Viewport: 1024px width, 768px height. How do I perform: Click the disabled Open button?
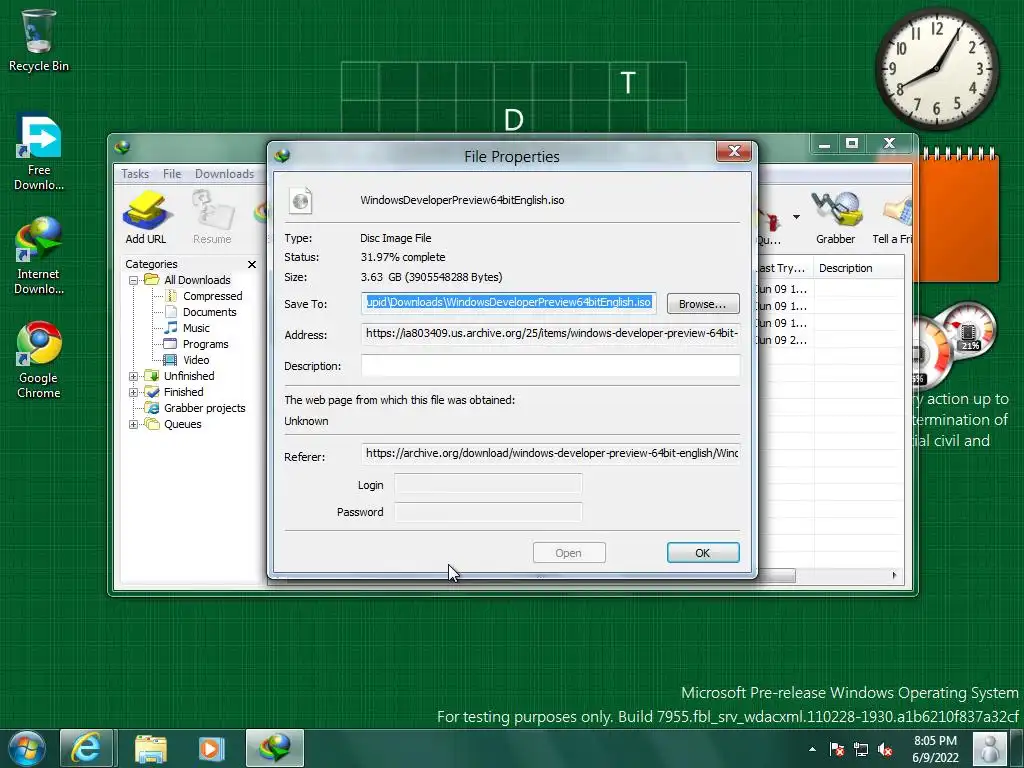pos(569,552)
